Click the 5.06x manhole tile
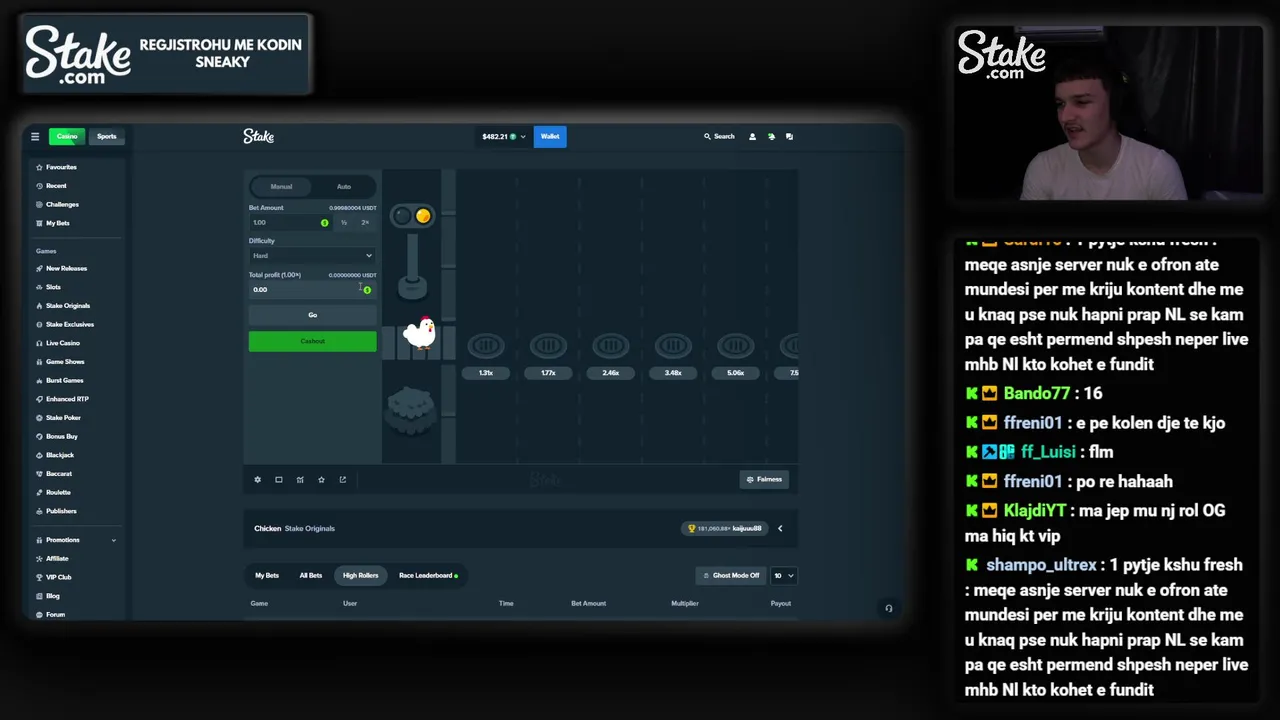Screen dimensions: 1280x720 [x=735, y=346]
